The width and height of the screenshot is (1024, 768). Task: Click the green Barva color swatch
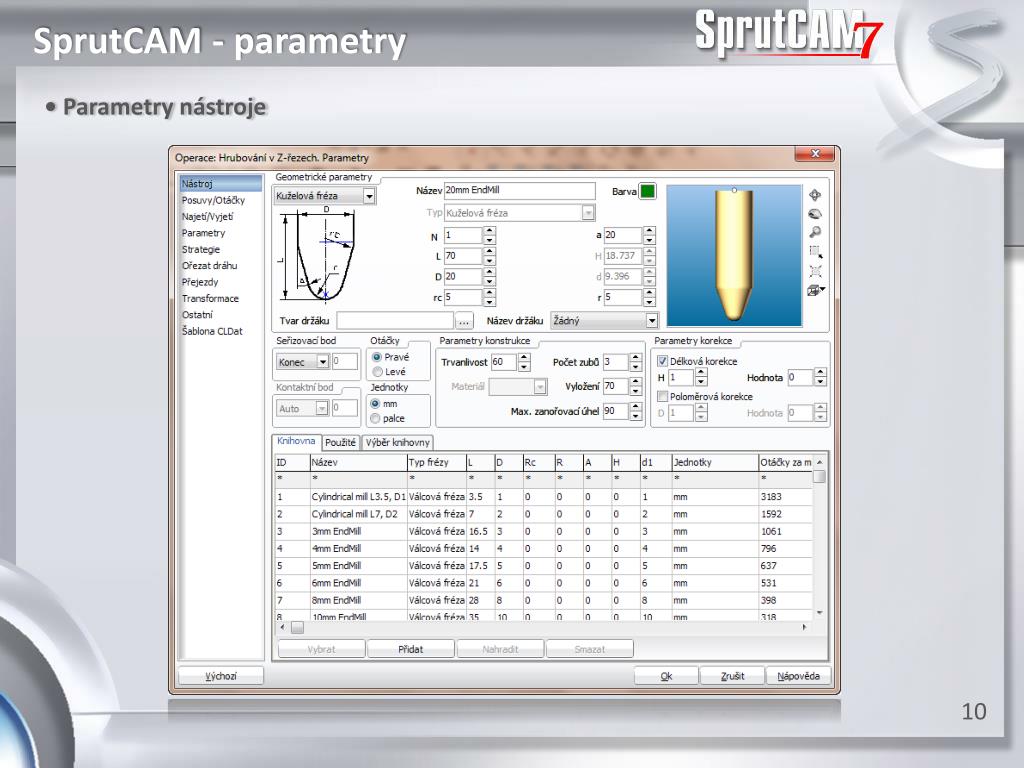pos(647,191)
